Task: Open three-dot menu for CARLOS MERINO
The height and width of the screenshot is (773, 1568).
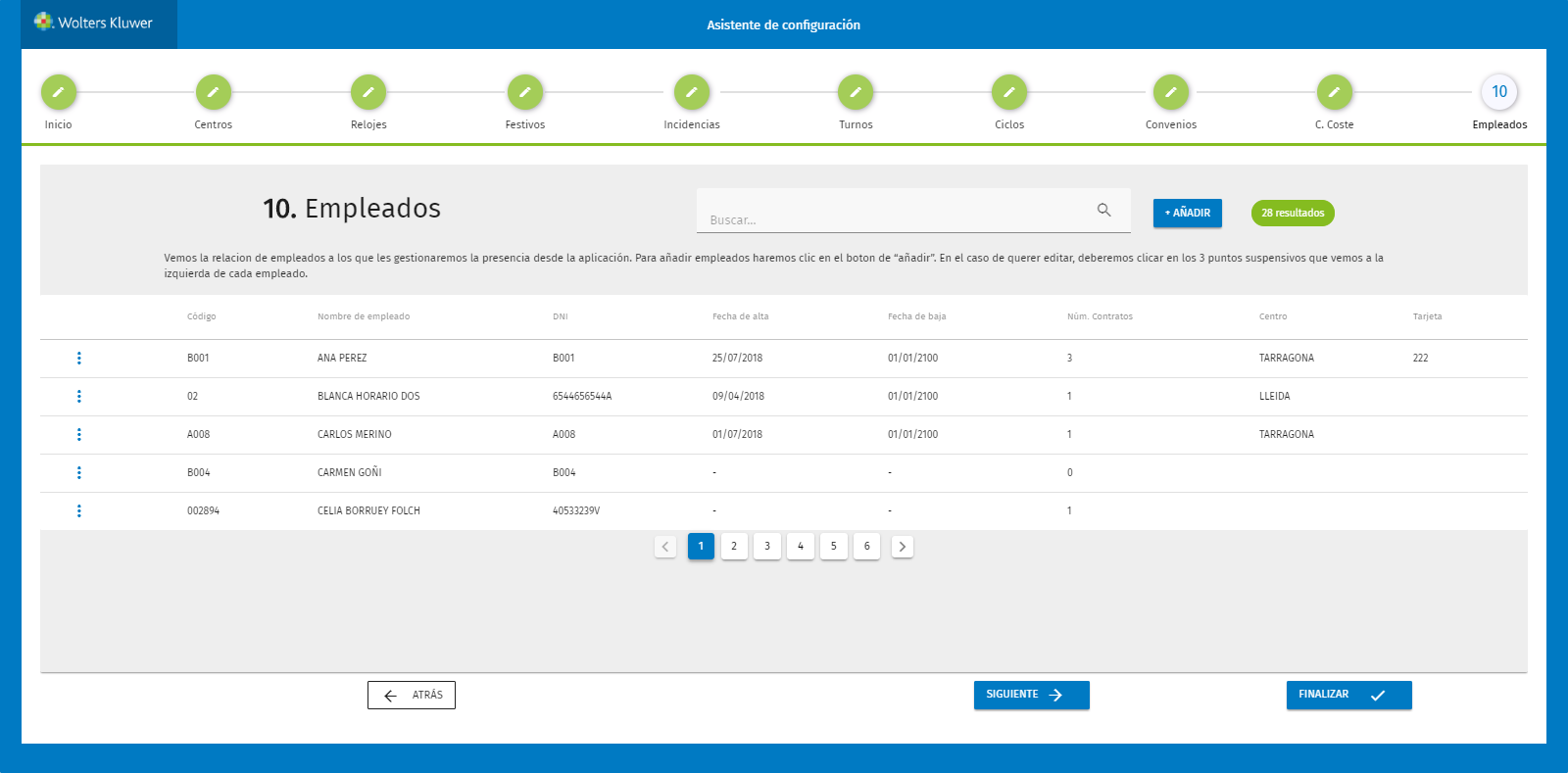Action: coord(79,434)
